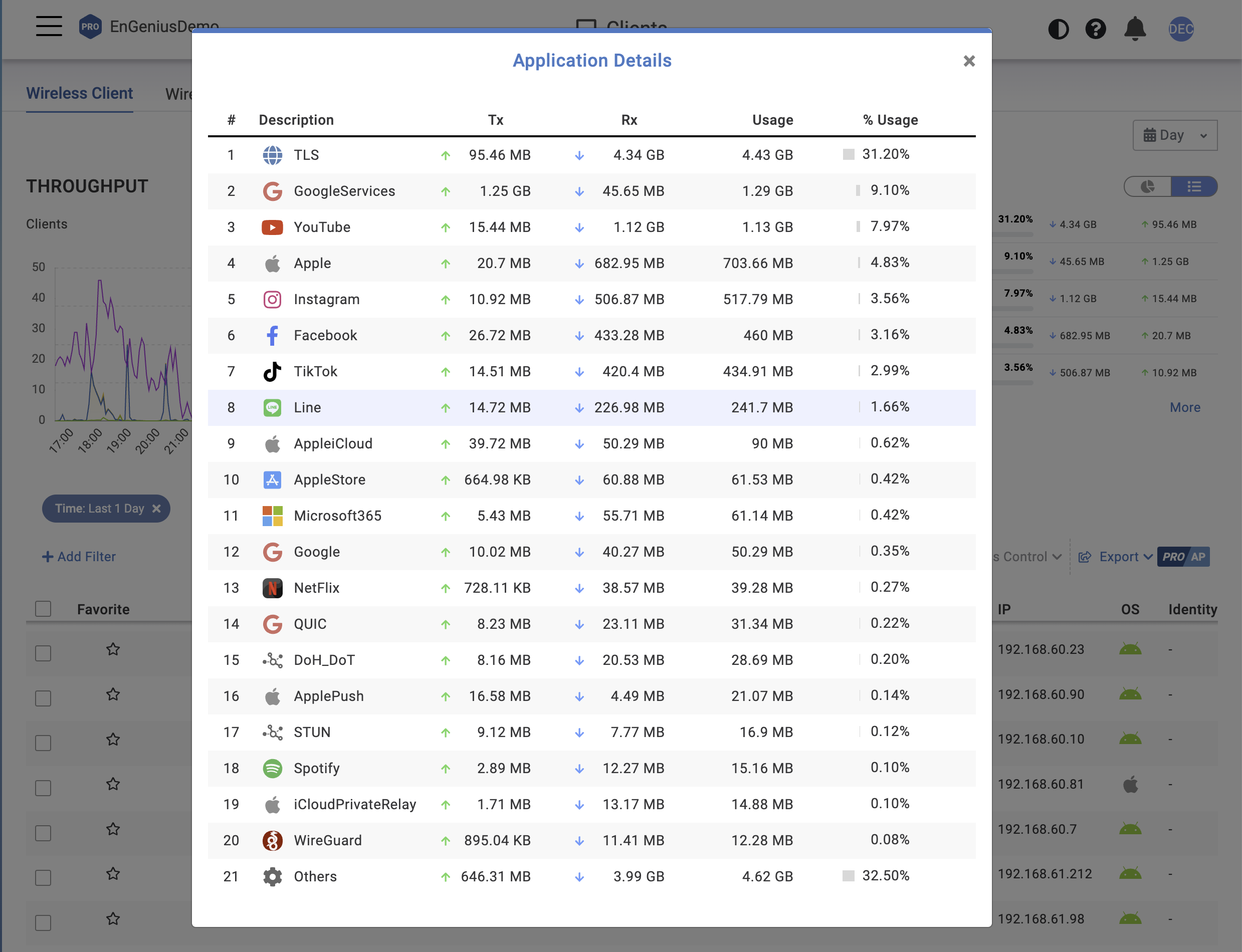Click the DoH_DoT network icon
Screen dimensions: 1242x952
pos(272,660)
